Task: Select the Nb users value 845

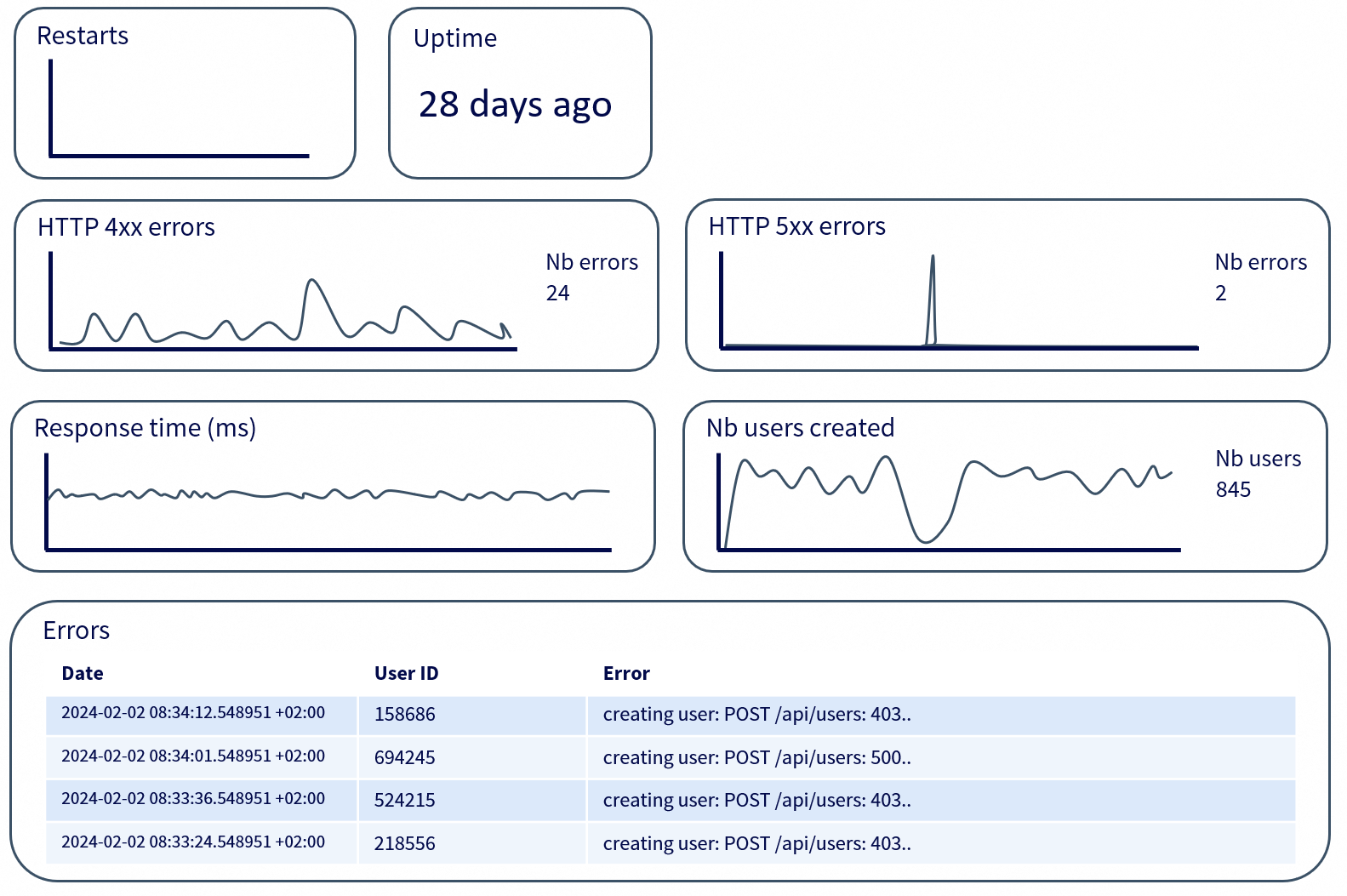Action: [x=1233, y=490]
